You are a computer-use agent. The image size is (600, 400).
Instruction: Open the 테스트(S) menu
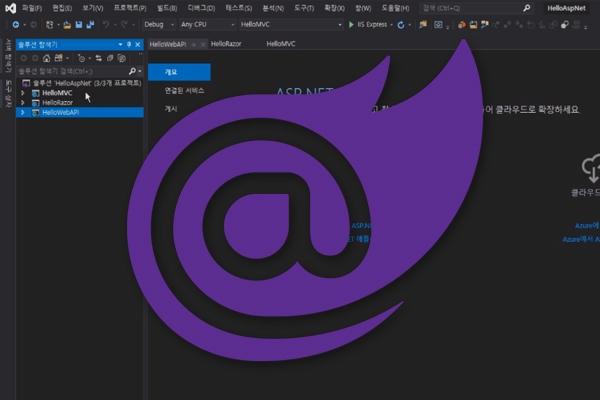pos(238,8)
